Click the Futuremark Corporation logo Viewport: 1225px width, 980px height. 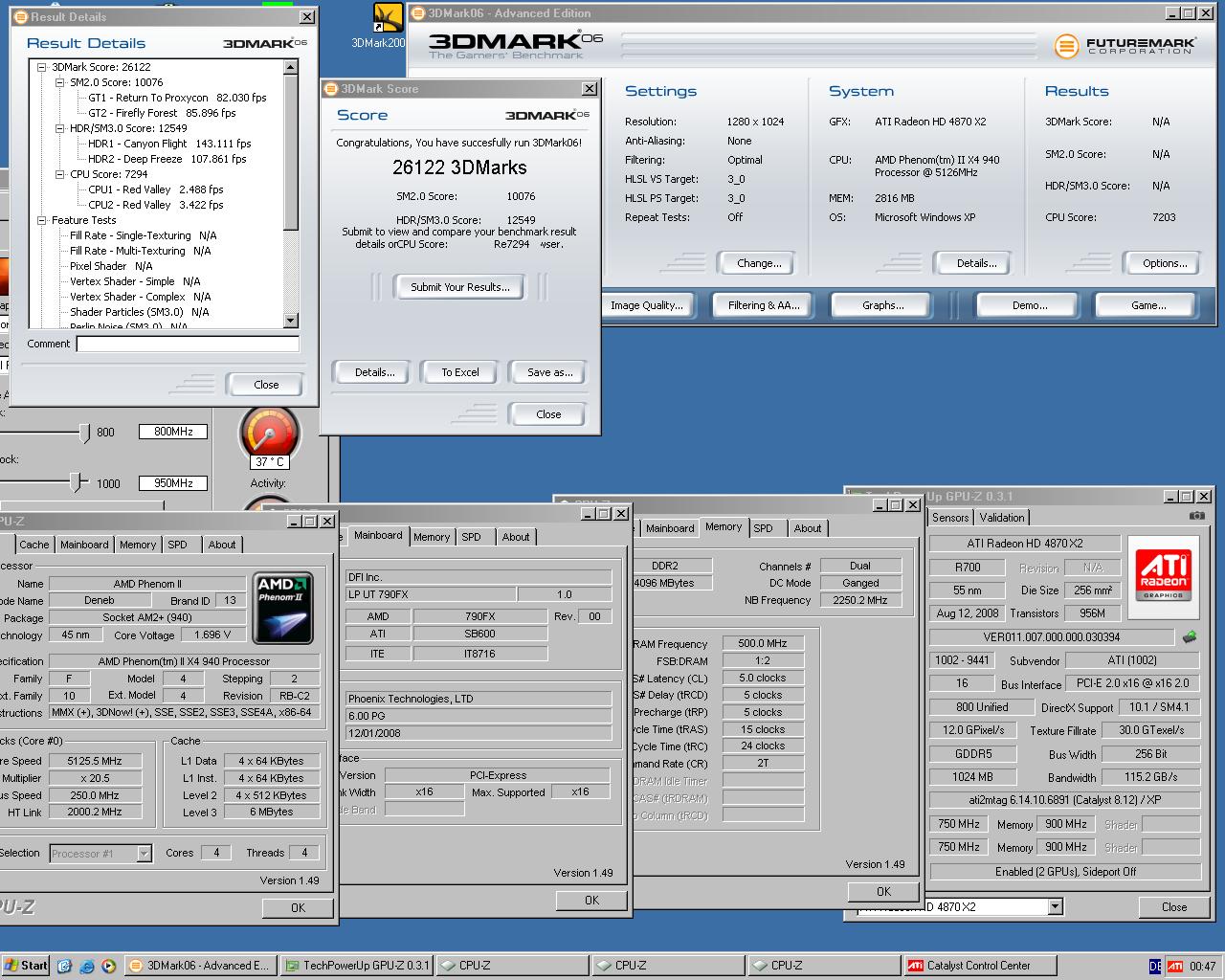point(1125,45)
